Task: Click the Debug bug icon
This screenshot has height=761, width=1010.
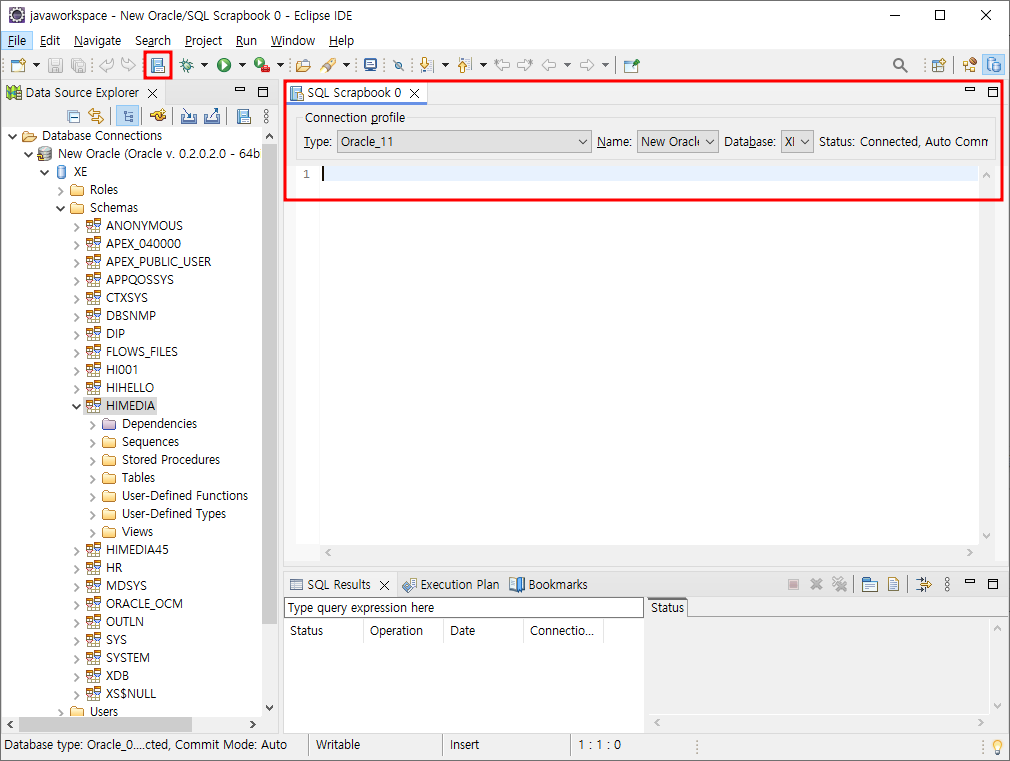Action: pyautogui.click(x=187, y=65)
